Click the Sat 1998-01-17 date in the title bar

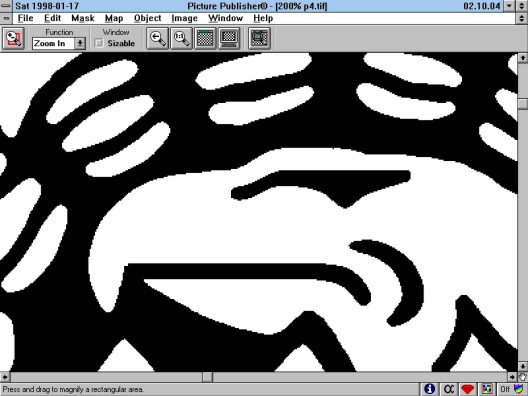tap(47, 6)
